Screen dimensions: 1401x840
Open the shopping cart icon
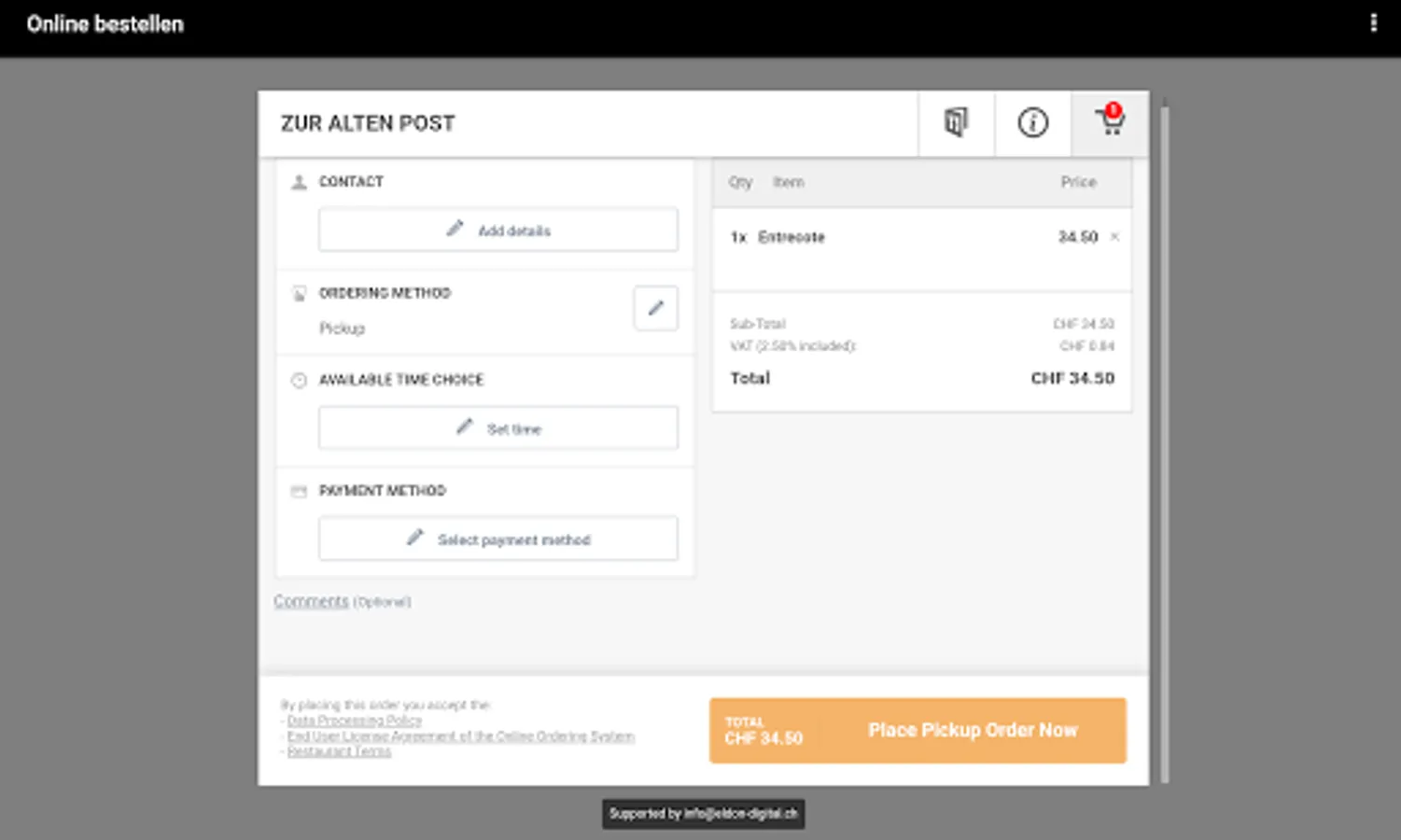tap(1110, 122)
